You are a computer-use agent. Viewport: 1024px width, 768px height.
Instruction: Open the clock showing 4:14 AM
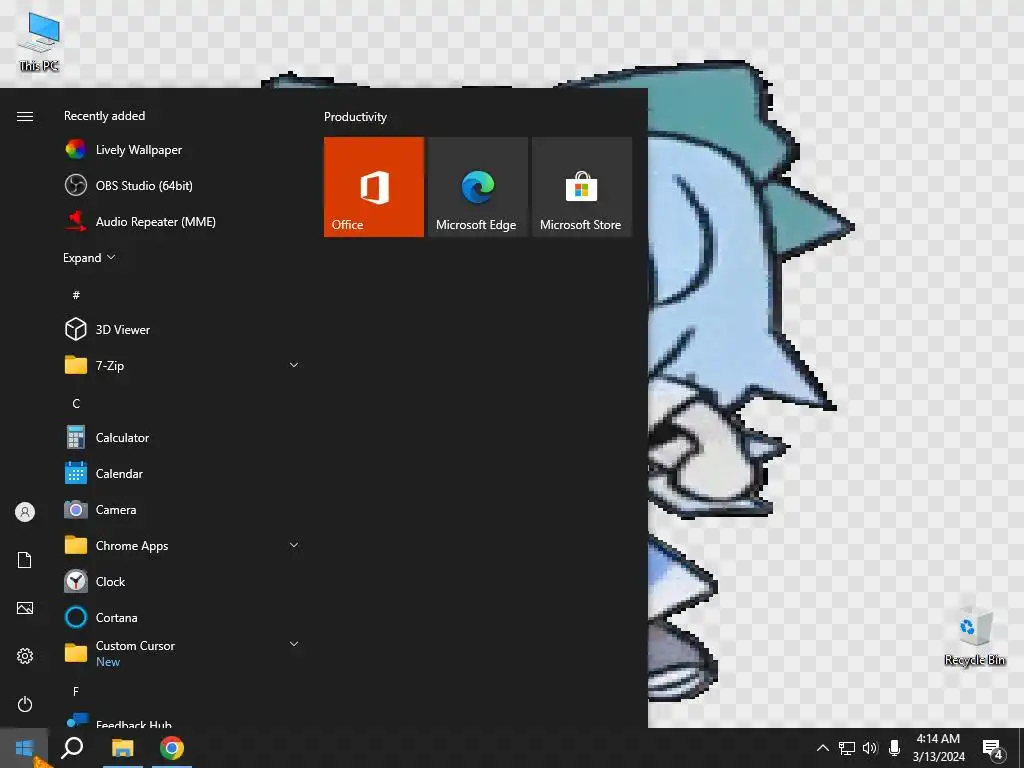pyautogui.click(x=938, y=748)
